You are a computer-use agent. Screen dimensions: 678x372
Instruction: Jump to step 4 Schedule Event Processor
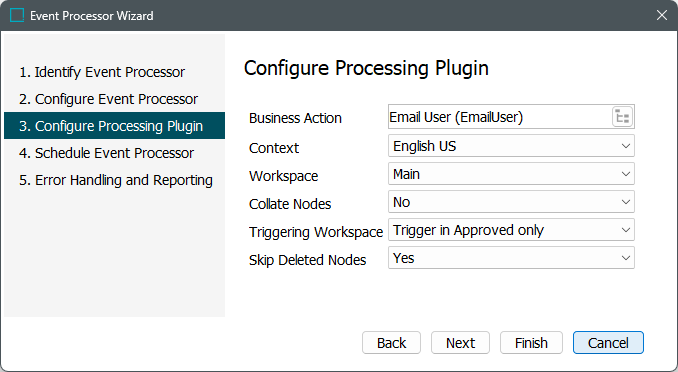click(x=106, y=153)
